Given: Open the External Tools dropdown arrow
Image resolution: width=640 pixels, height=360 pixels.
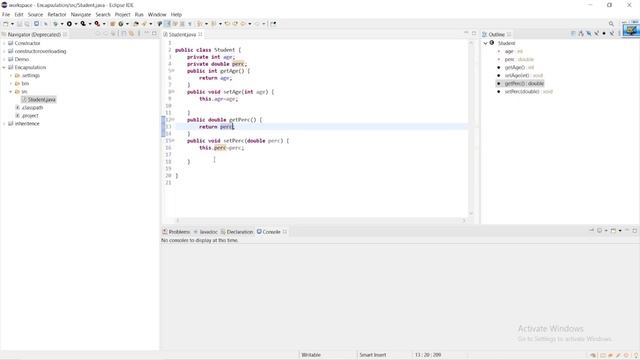Looking at the screenshot, I should [x=104, y=24].
